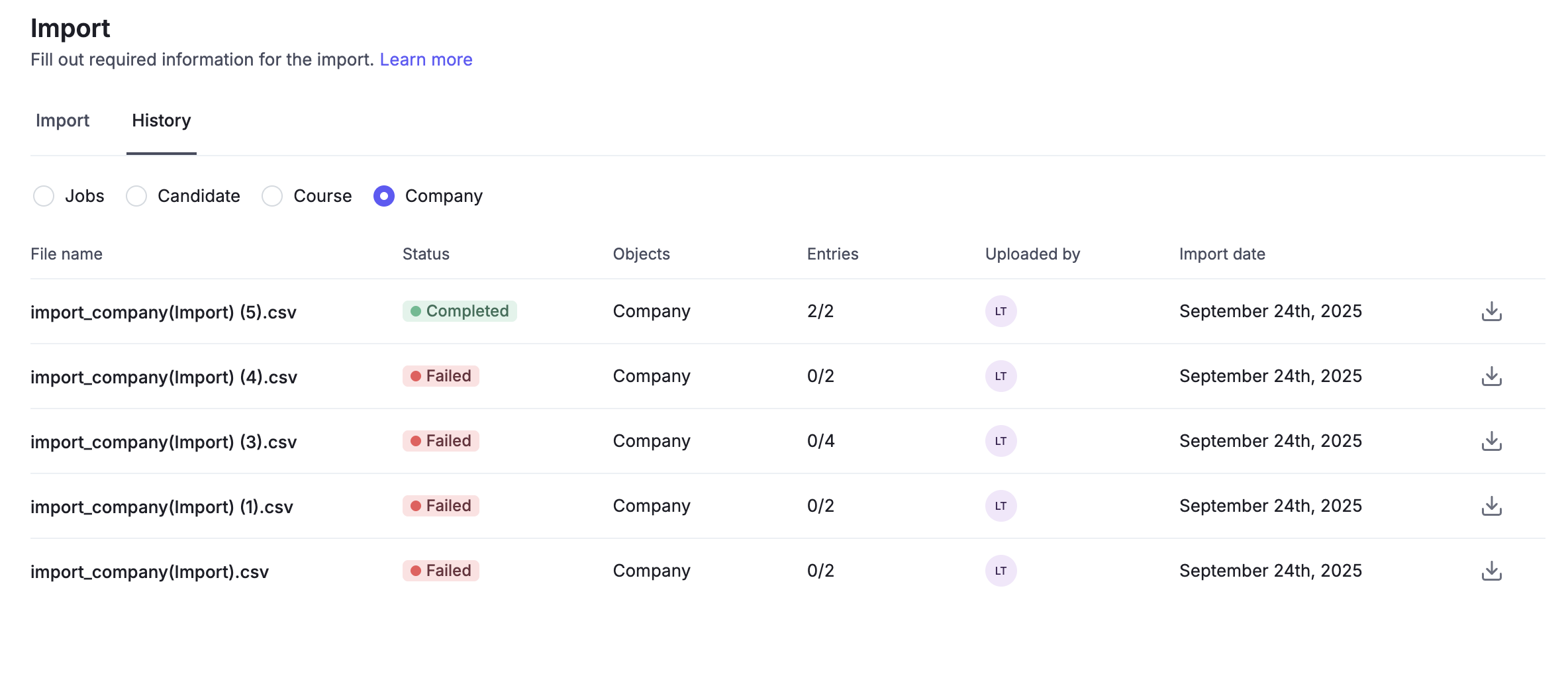Image resolution: width=1568 pixels, height=678 pixels.
Task: Click LT avatar in the 0/4 entries row
Action: pyautogui.click(x=1001, y=441)
